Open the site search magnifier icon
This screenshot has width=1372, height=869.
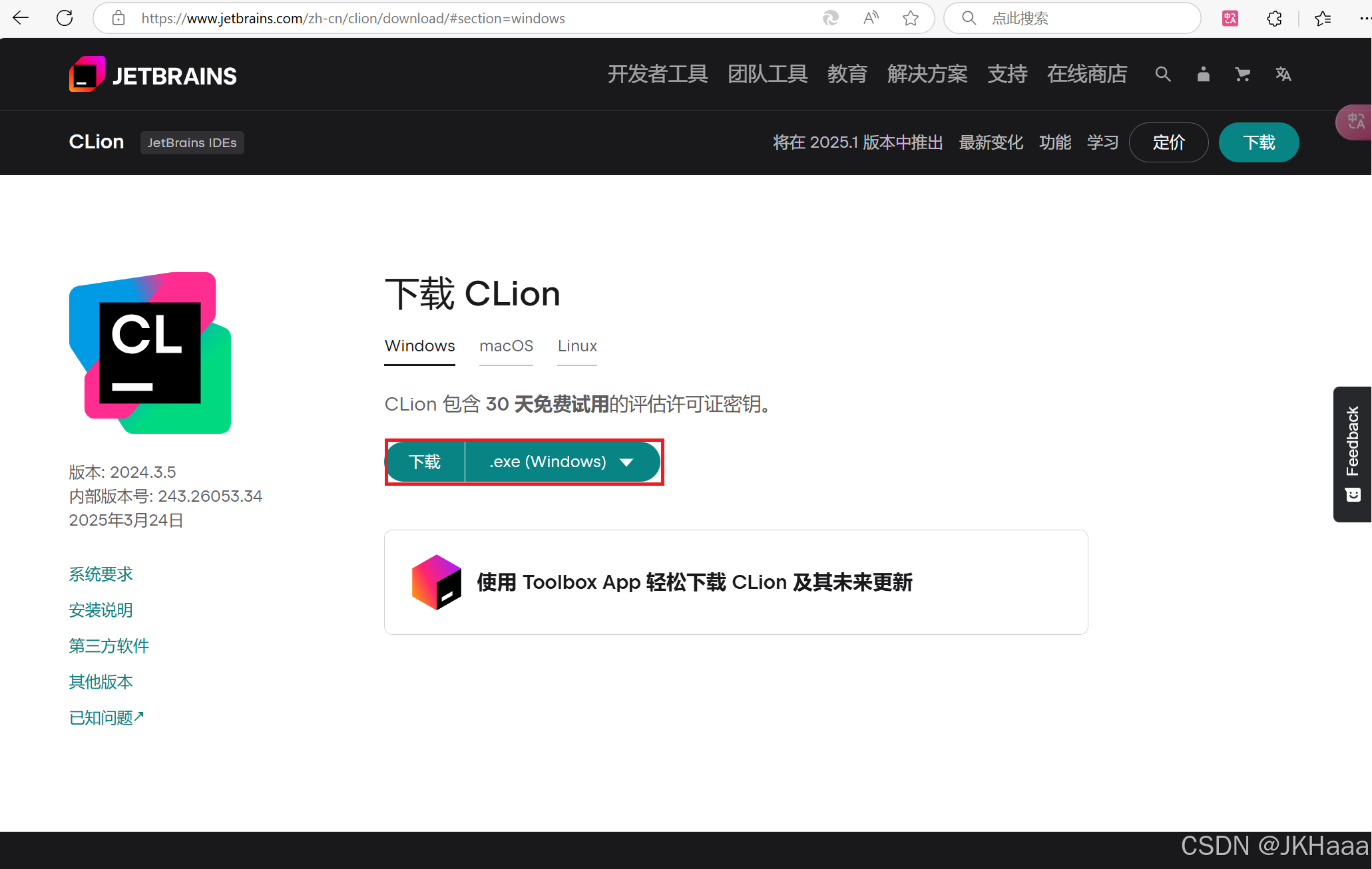[1162, 75]
